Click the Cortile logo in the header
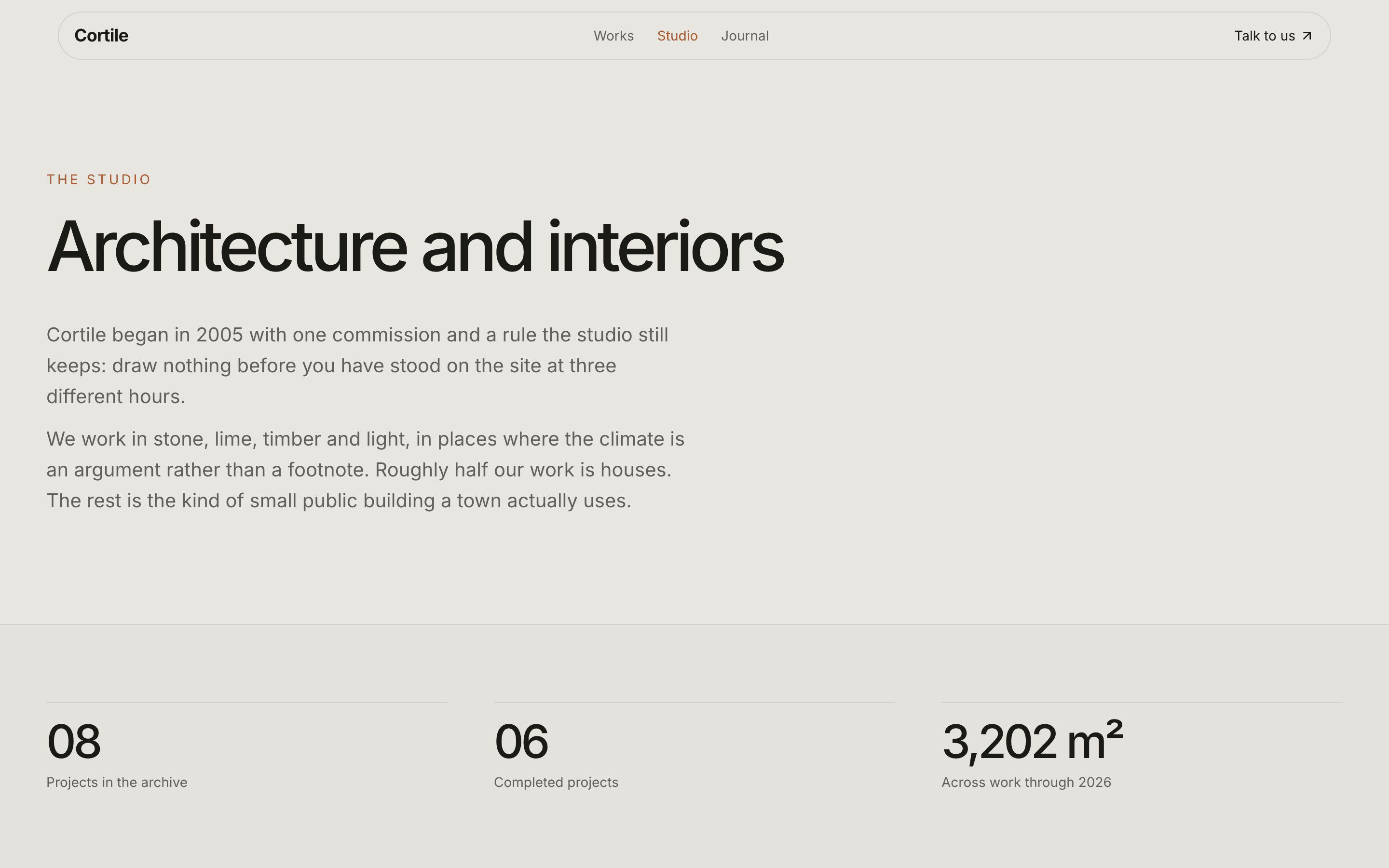1389x868 pixels. point(101,36)
